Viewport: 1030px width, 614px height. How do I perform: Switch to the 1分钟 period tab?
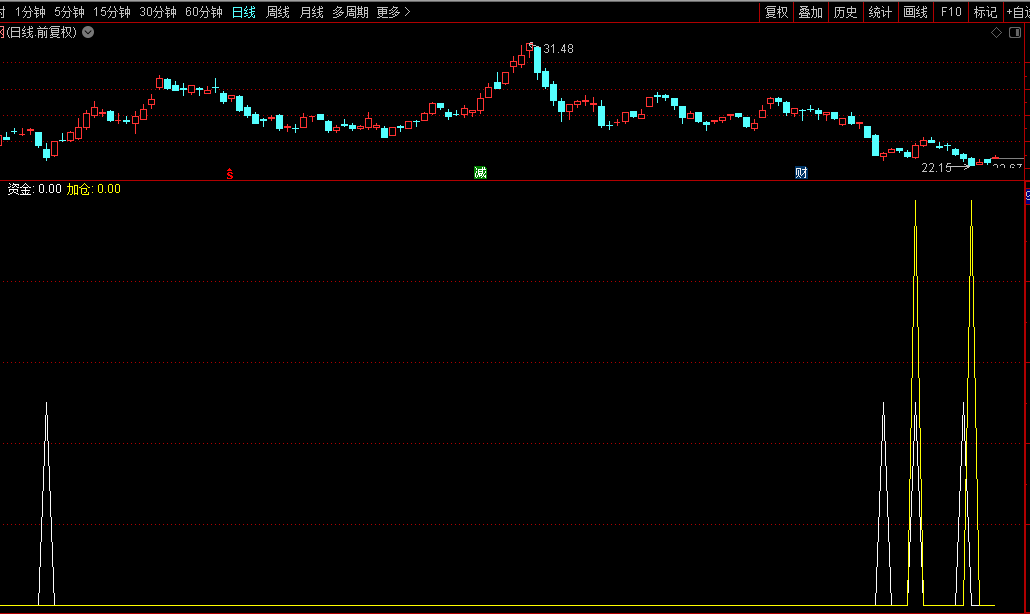[x=30, y=12]
